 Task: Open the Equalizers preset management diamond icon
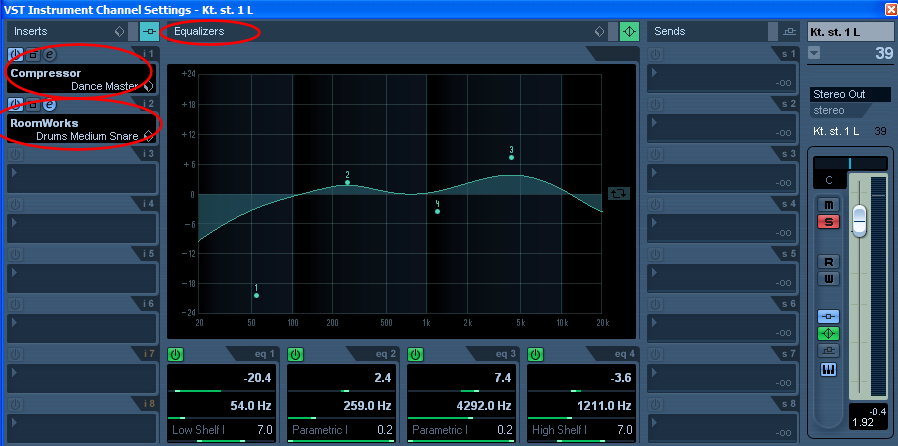coord(599,31)
